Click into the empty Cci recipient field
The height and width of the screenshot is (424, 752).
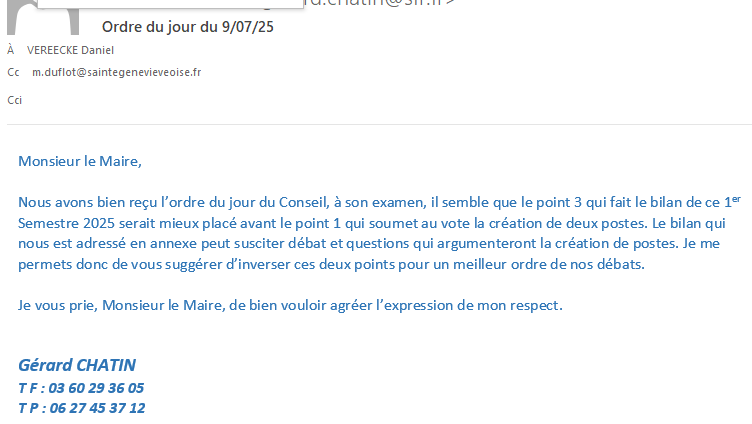[x=384, y=100]
